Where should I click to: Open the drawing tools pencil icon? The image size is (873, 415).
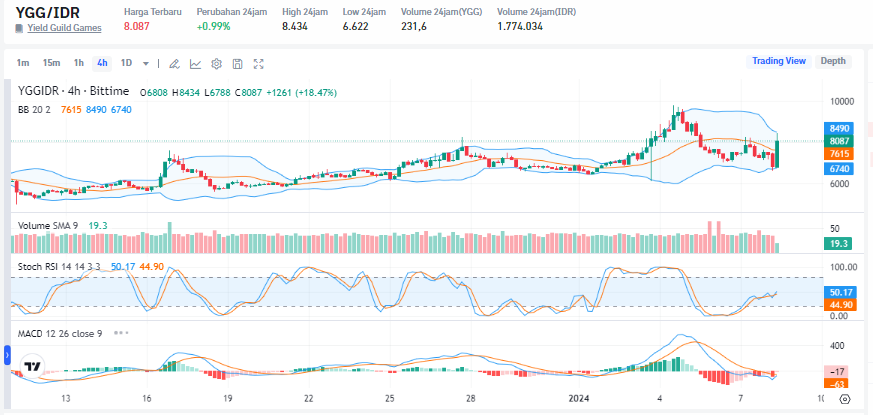tap(174, 64)
